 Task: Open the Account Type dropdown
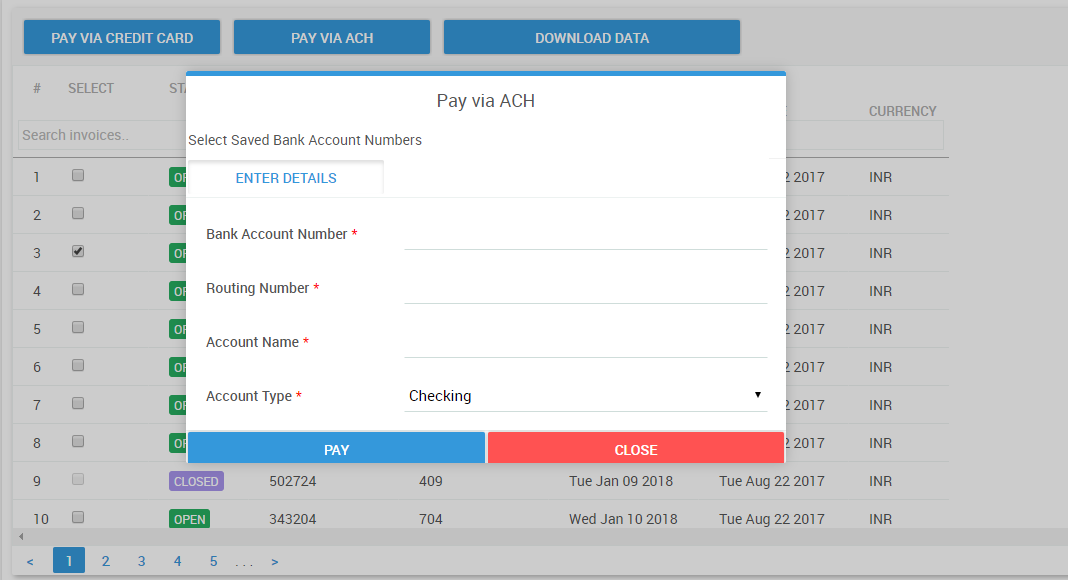585,396
